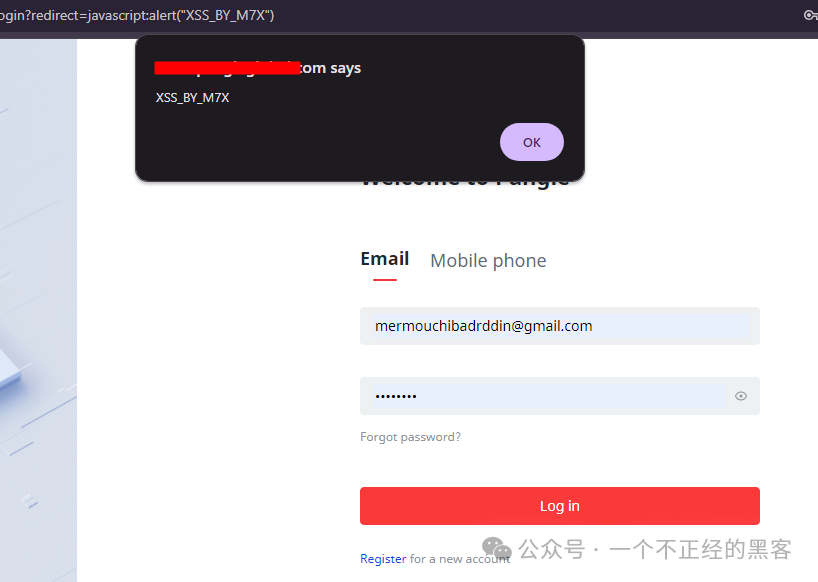818x582 pixels.
Task: Click the URL text with redirect=javascript:alert
Action: point(137,15)
